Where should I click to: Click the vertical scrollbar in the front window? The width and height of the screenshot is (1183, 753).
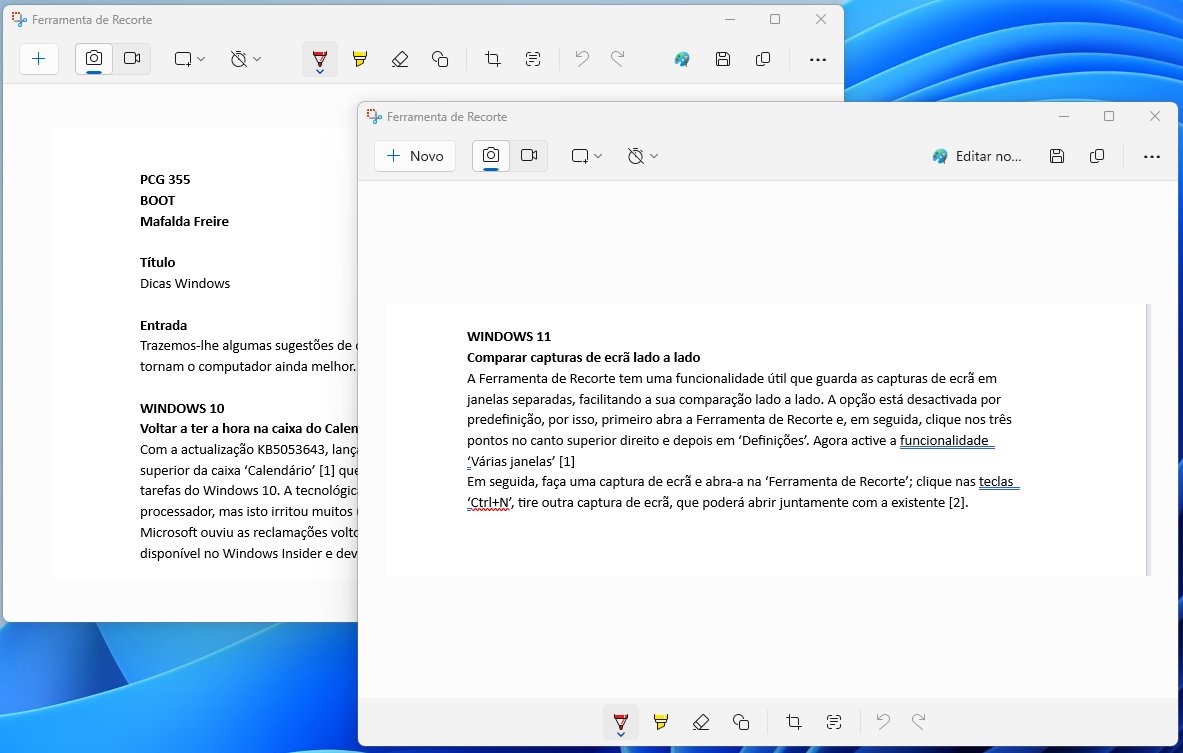click(x=1148, y=440)
